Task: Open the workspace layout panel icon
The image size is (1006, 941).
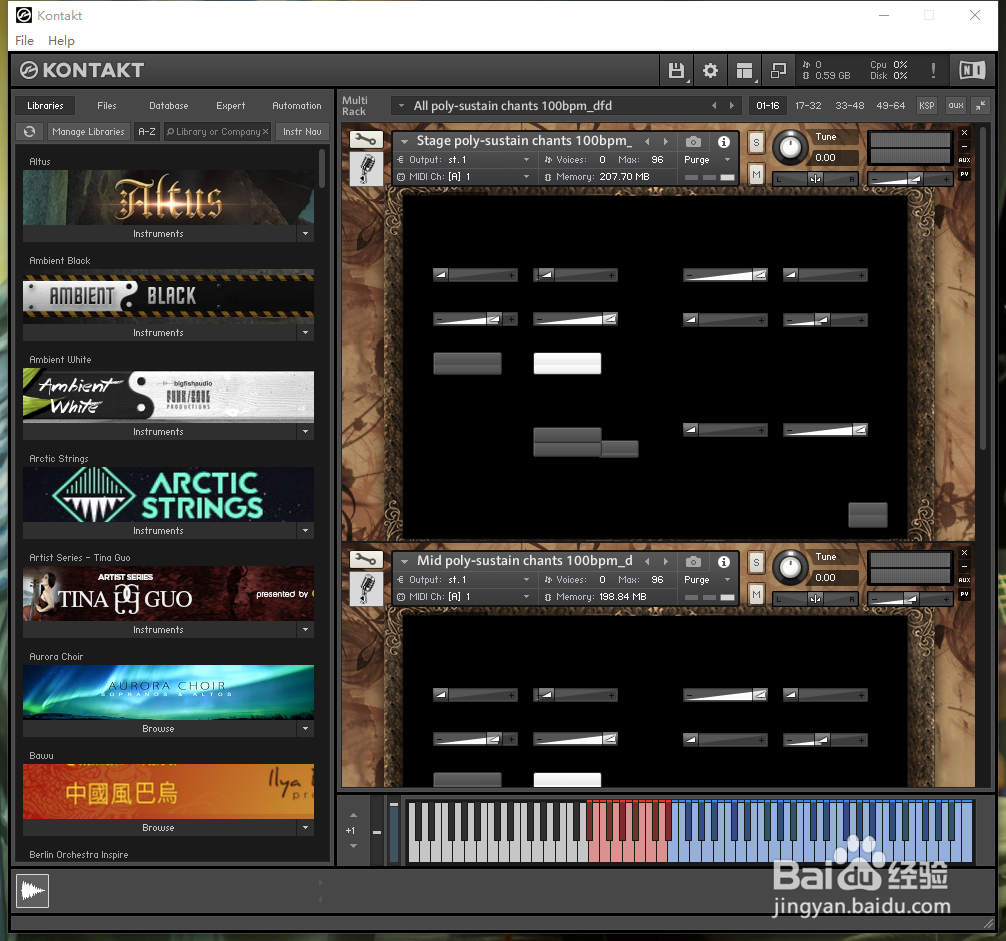Action: pyautogui.click(x=744, y=71)
